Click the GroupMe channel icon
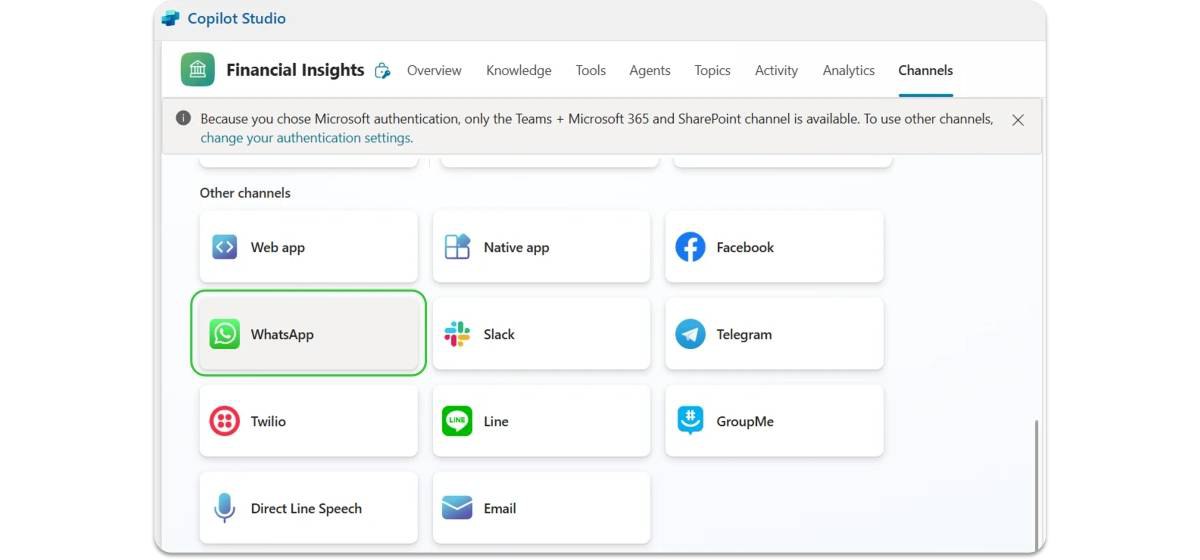 (690, 421)
